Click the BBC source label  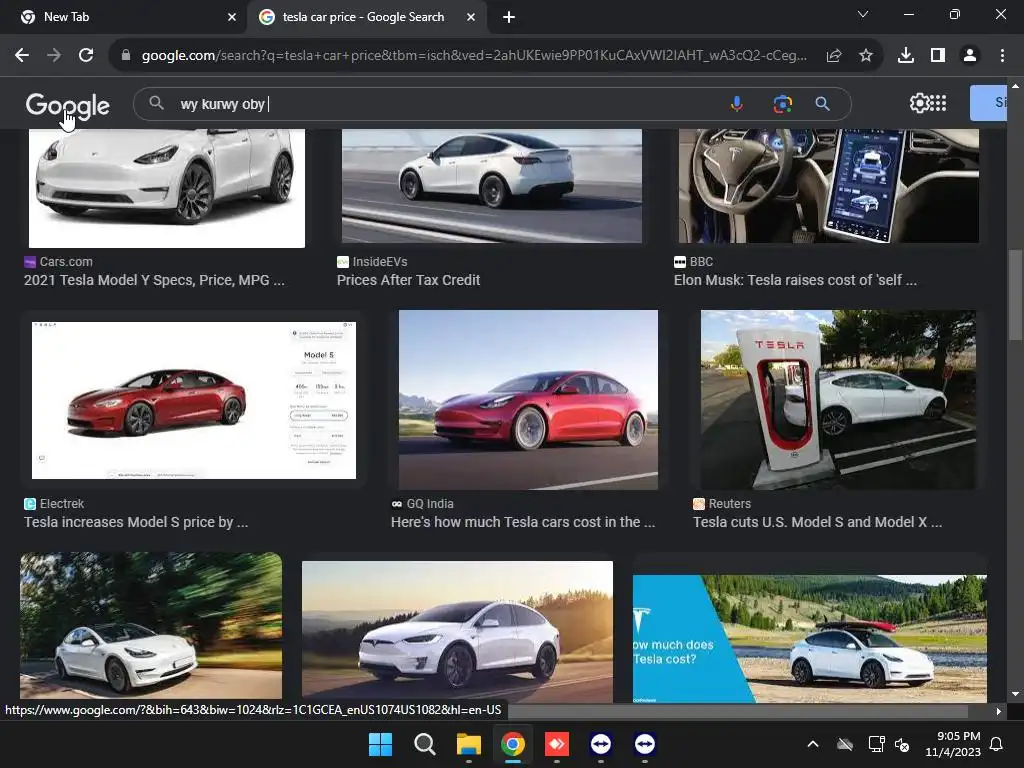(x=701, y=262)
